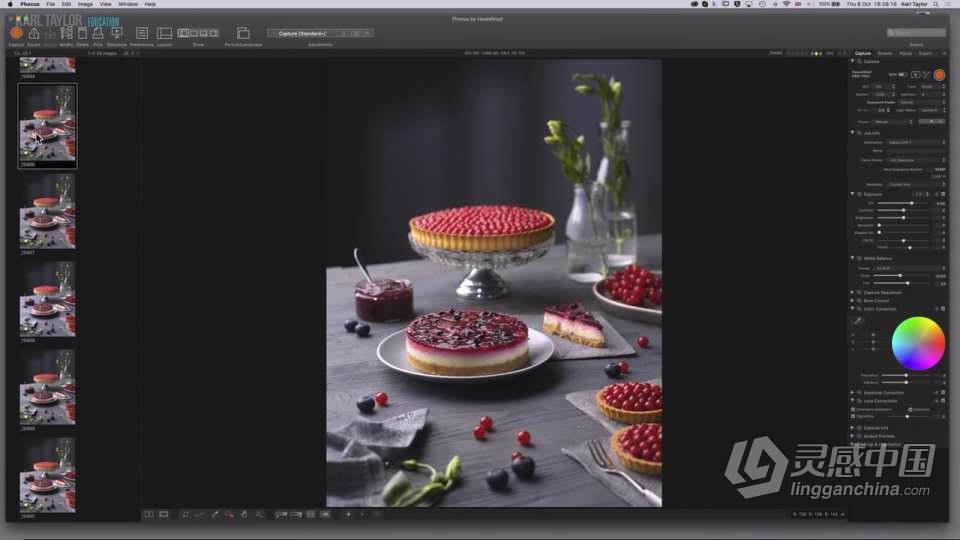This screenshot has height=540, width=960.
Task: Click the White Balance Temp slider
Action: (x=901, y=276)
